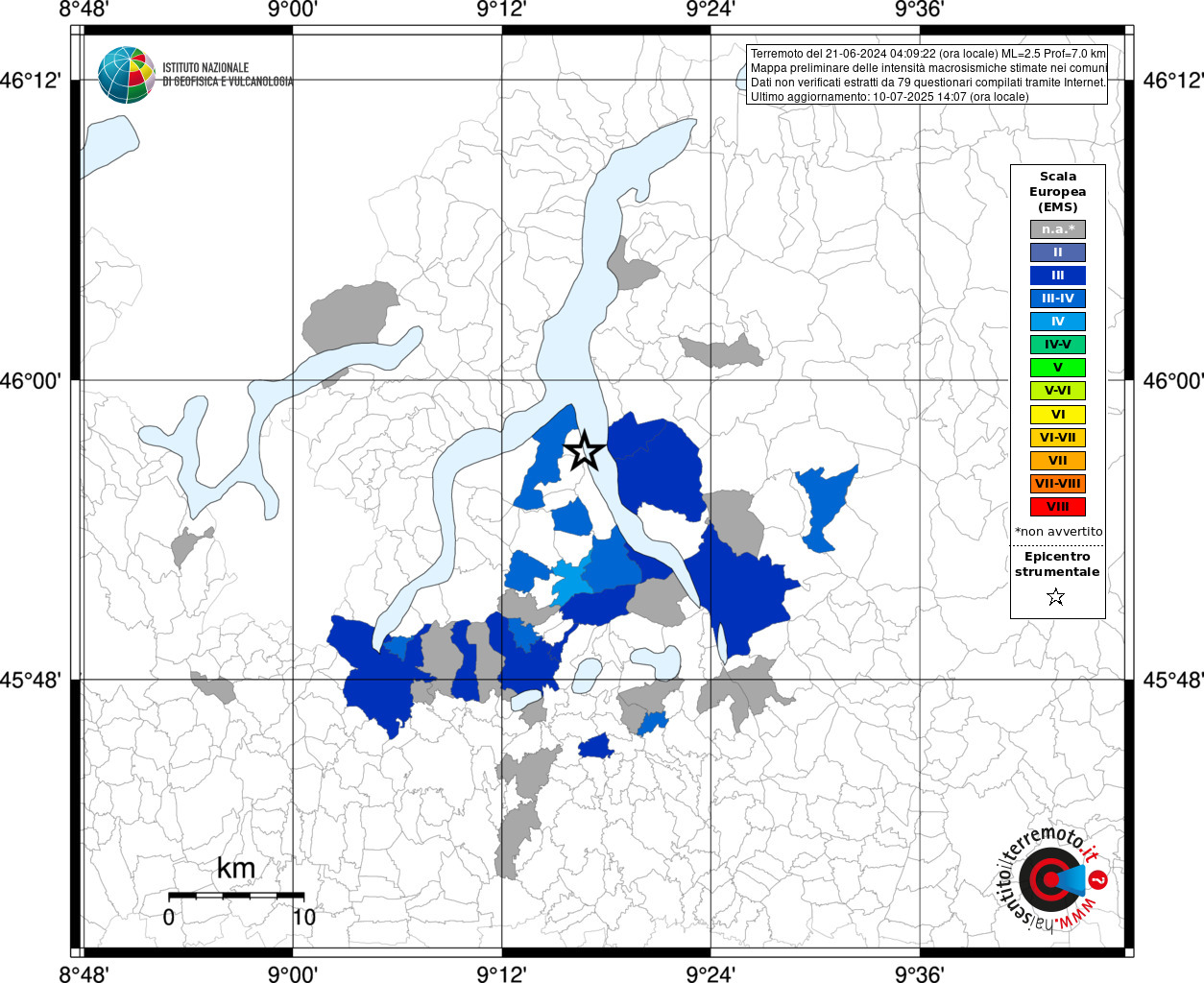Screen dimensions: 1204x983
Task: Click the 'km' scale label
Action: point(236,869)
